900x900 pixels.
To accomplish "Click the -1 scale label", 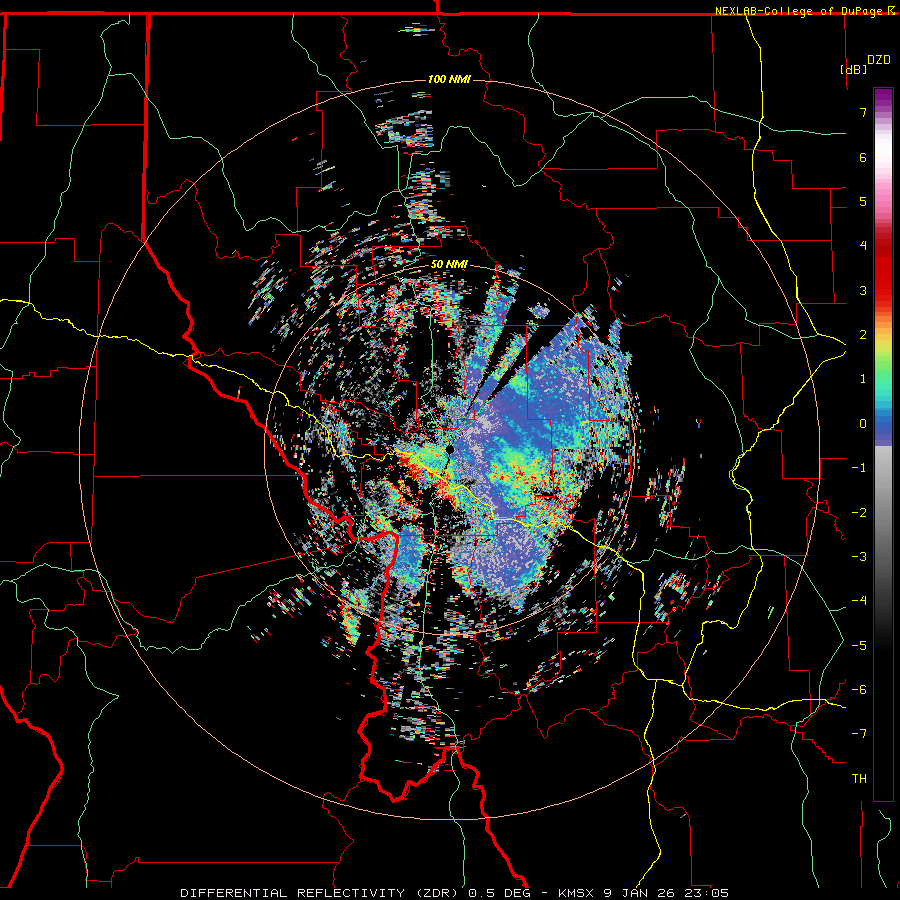I will (859, 468).
